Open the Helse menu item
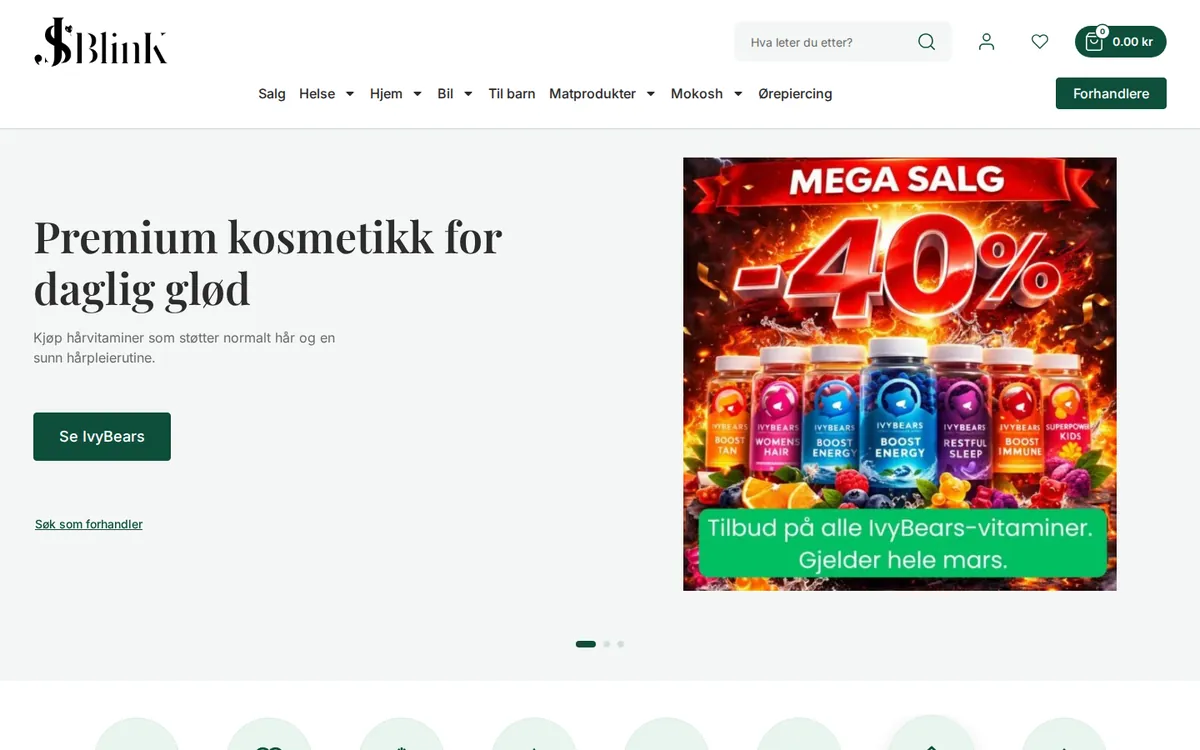The width and height of the screenshot is (1200, 750). pyautogui.click(x=317, y=93)
